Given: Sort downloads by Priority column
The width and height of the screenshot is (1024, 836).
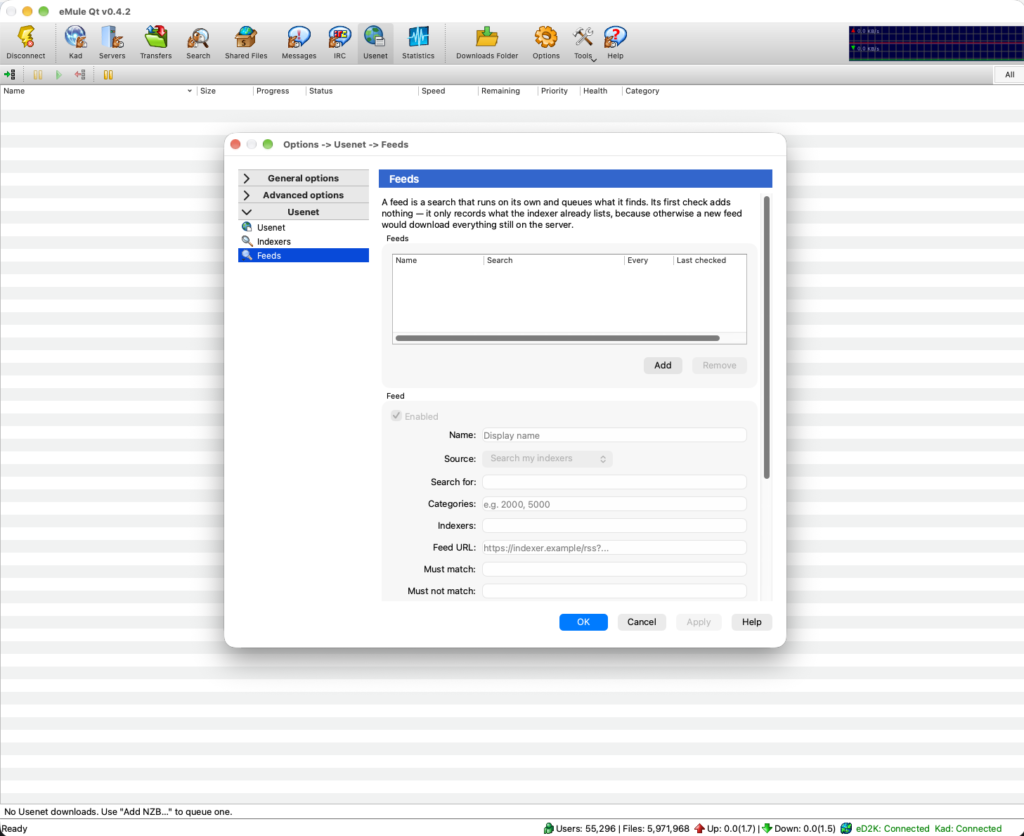Looking at the screenshot, I should (x=559, y=91).
